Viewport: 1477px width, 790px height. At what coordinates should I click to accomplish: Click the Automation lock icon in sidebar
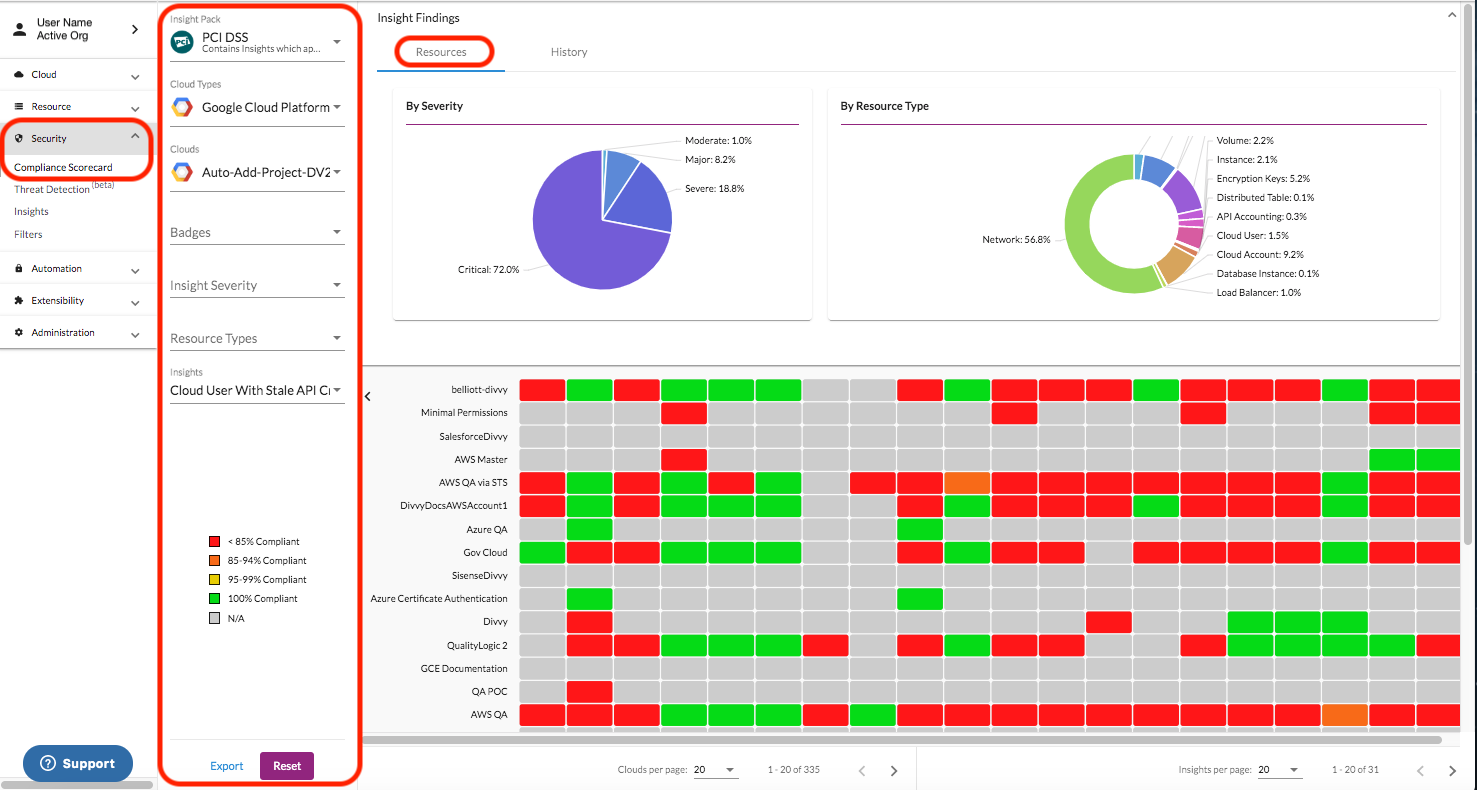pyautogui.click(x=20, y=269)
